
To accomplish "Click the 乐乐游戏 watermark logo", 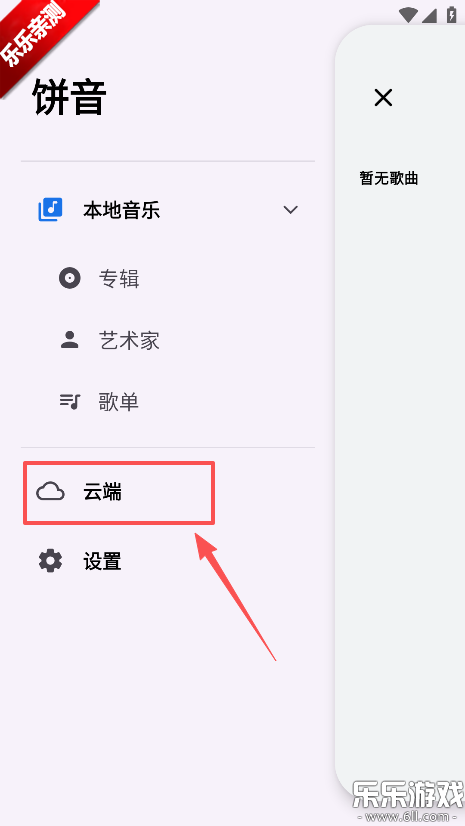I will (x=408, y=799).
